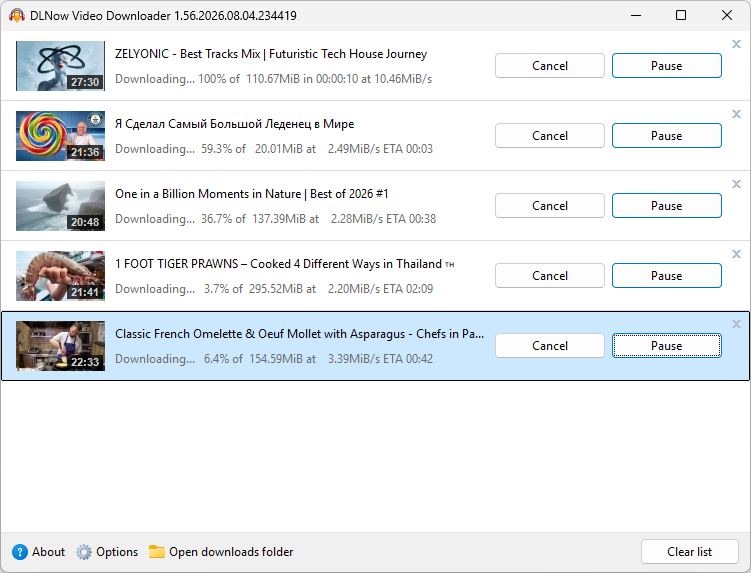
Task: Pause the 1 FOOT TIGER PRAWNS download
Action: [x=667, y=275]
